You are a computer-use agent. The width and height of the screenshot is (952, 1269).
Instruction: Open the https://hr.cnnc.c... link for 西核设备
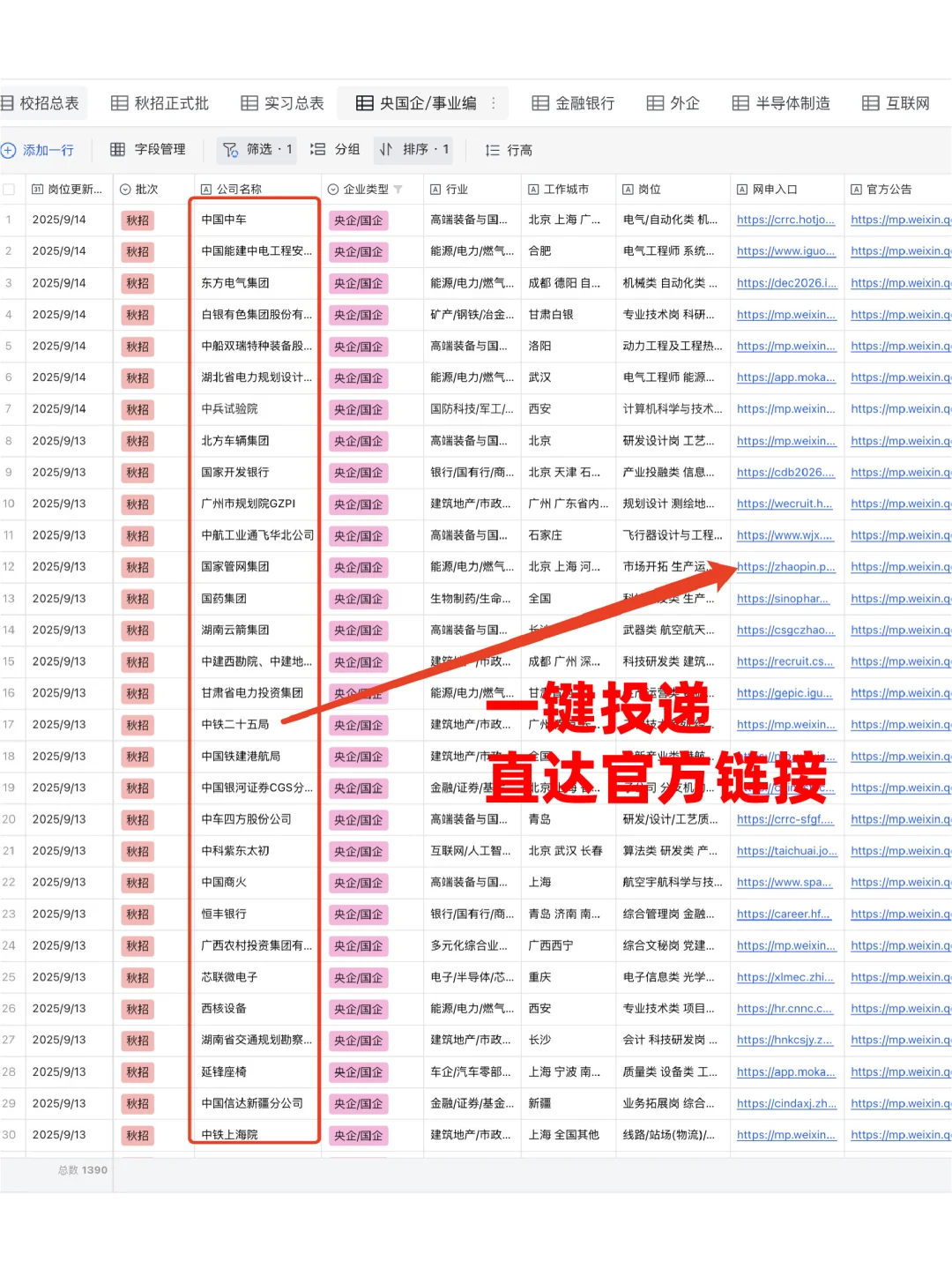click(785, 1009)
